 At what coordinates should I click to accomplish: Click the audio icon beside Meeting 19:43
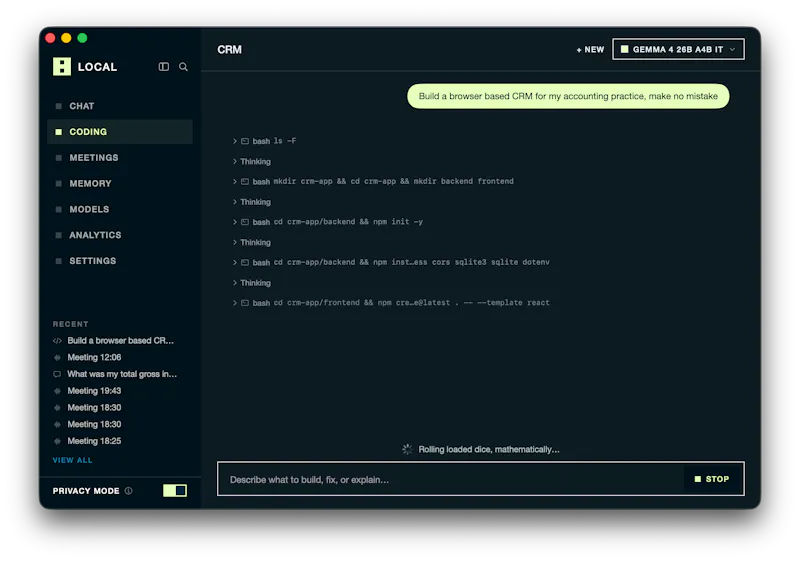tap(57, 391)
